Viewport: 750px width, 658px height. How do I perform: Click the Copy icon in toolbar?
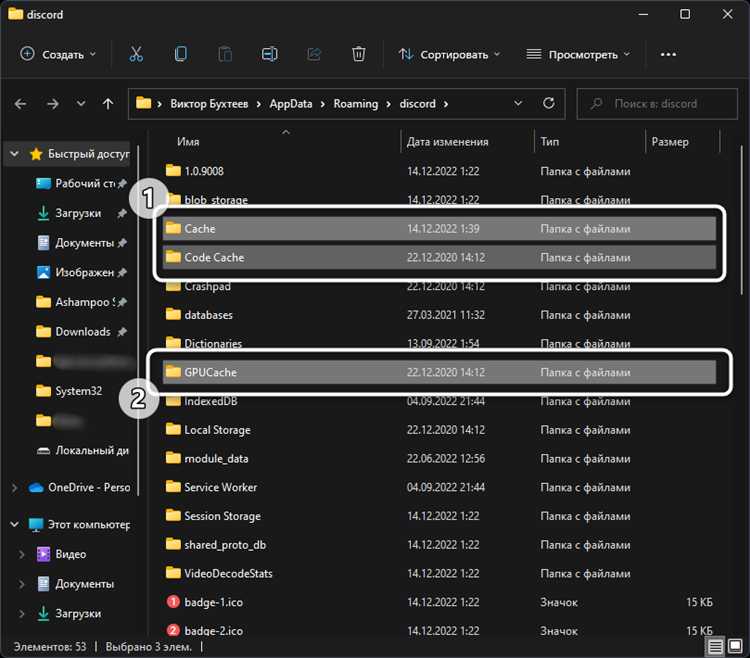(181, 54)
